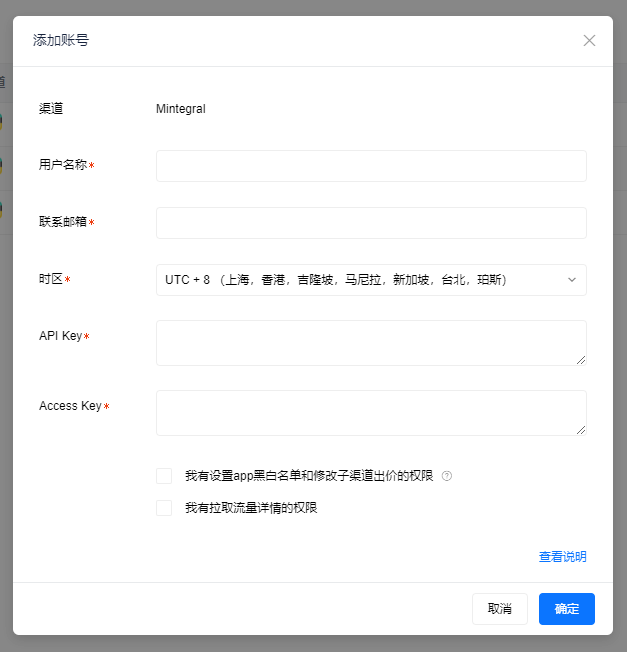Focus the 联系邮箱 input field
Screen dimensions: 627x652
tap(370, 223)
